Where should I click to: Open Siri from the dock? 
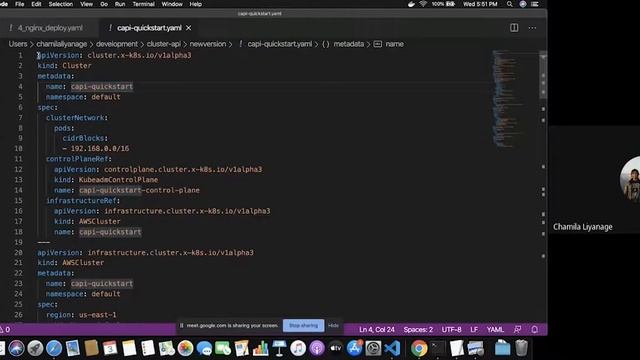pyautogui.click(x=16, y=348)
